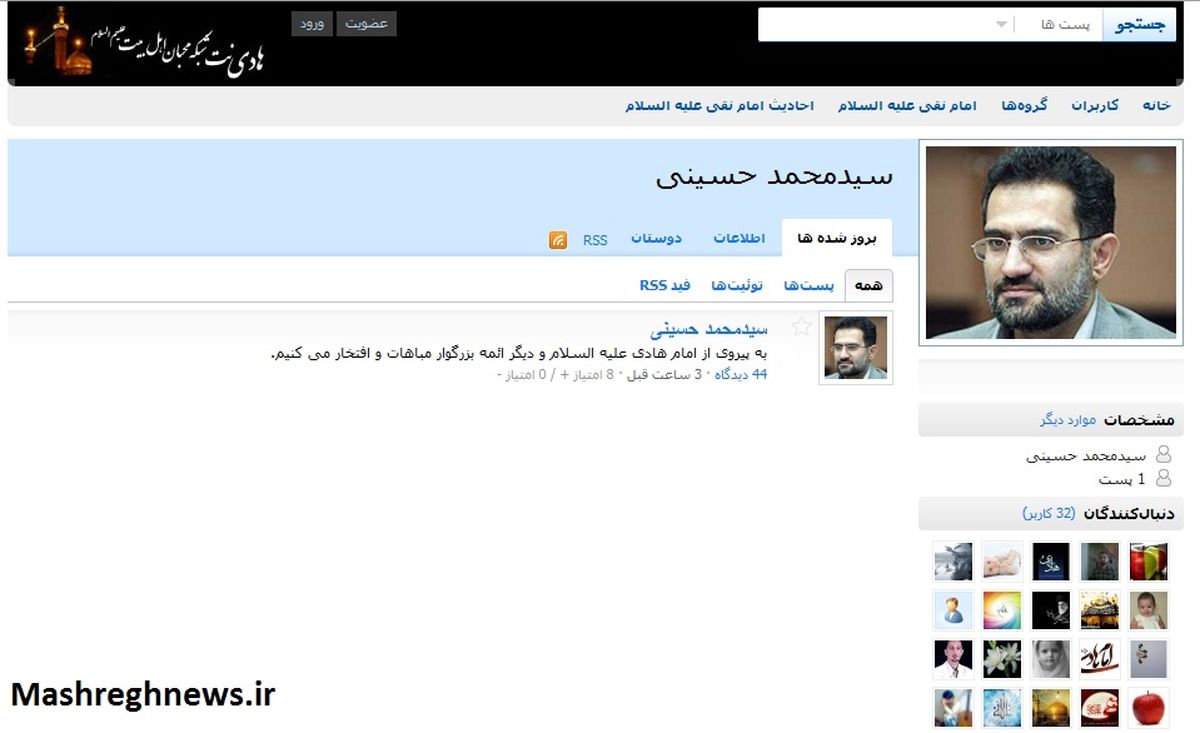Screen dimensions: 1200x733
Task: Click the موارد دیگر link
Action: (1068, 420)
